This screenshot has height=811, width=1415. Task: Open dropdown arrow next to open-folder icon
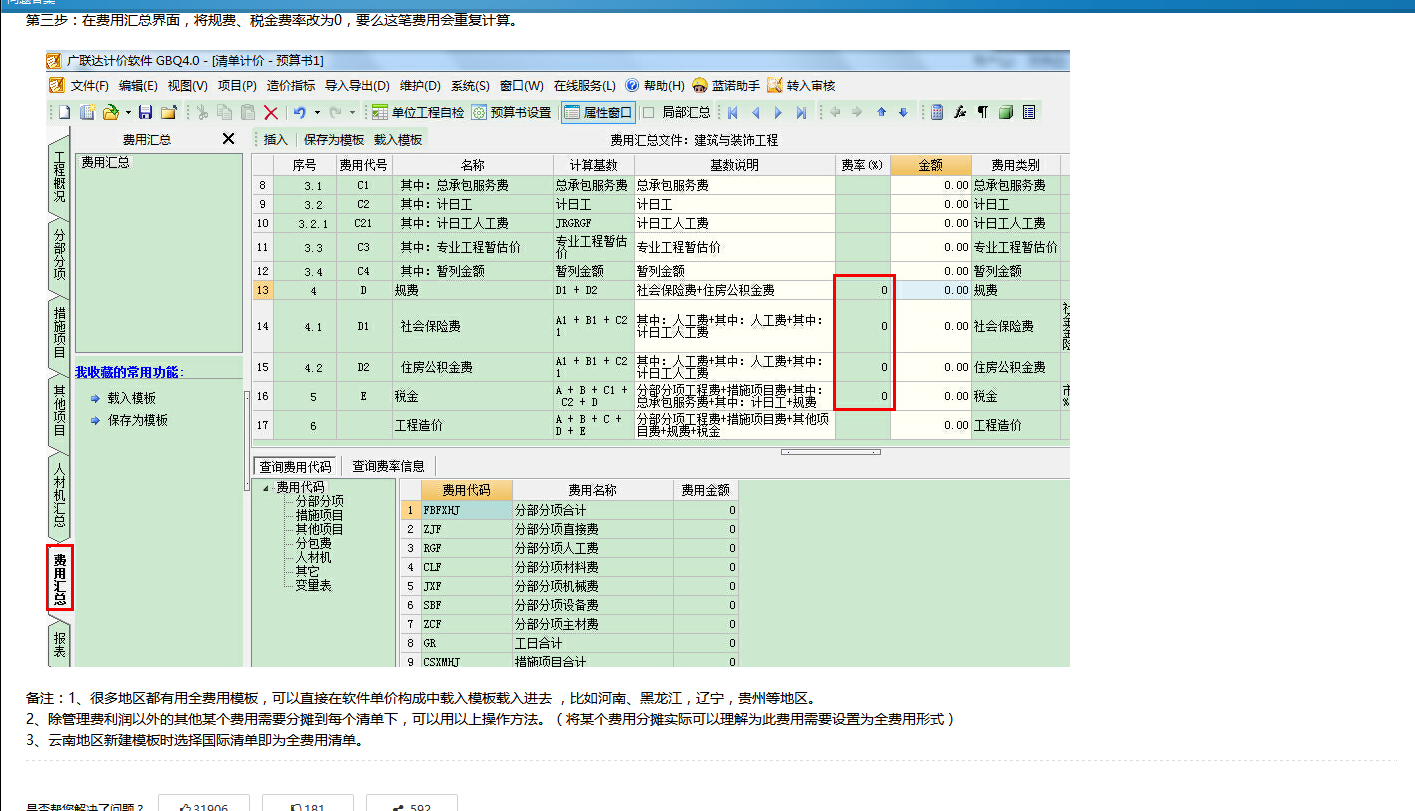point(128,112)
